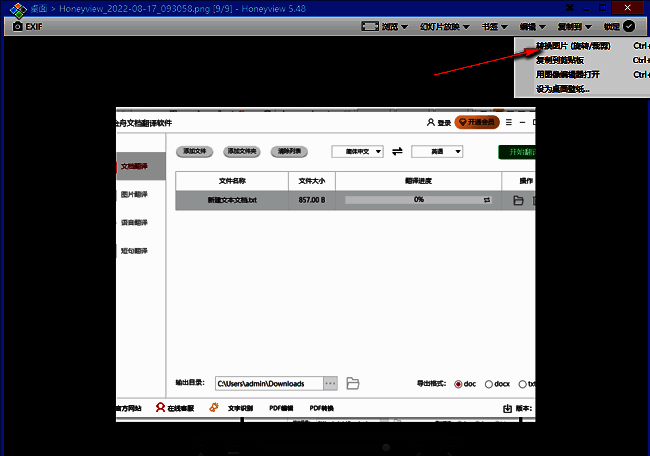
Task: Click the login (登录) user icon
Action: [x=431, y=123]
